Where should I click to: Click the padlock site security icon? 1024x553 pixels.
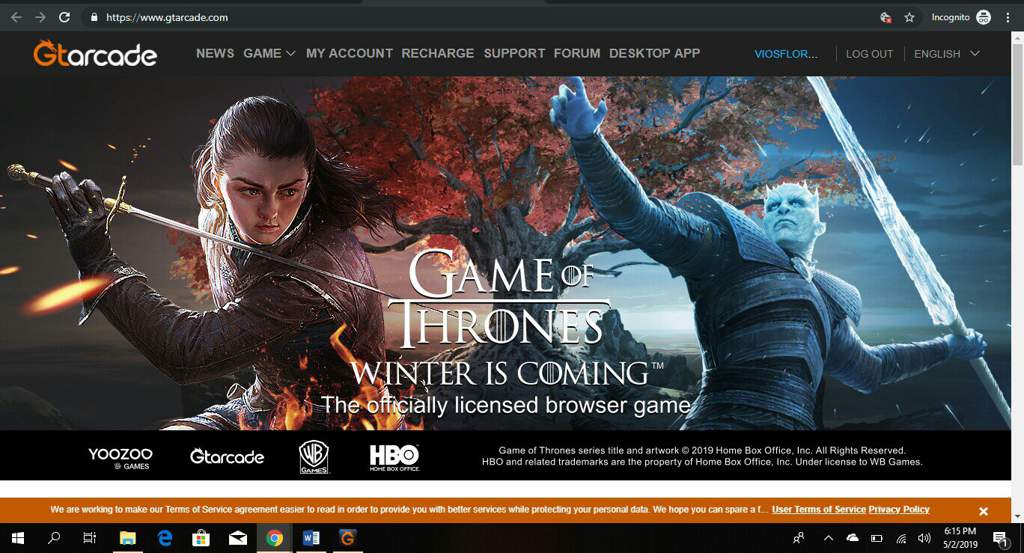94,18
